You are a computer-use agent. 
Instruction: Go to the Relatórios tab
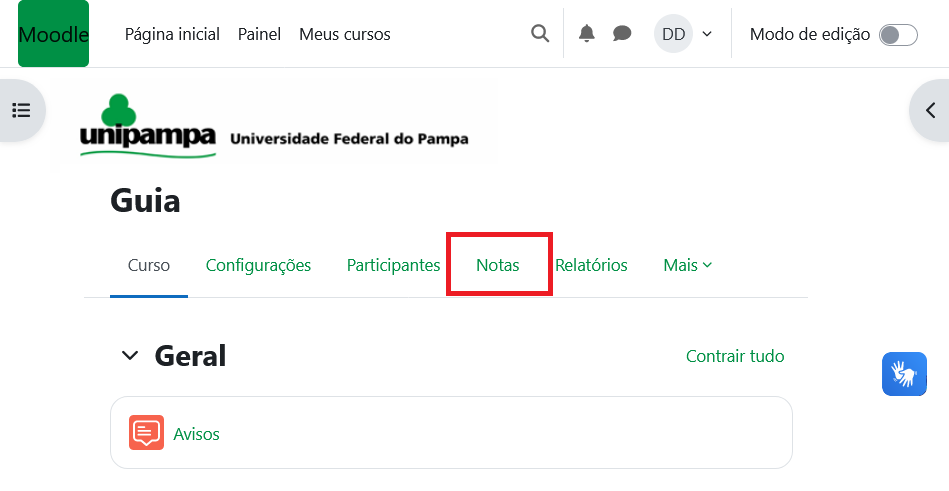[591, 265]
